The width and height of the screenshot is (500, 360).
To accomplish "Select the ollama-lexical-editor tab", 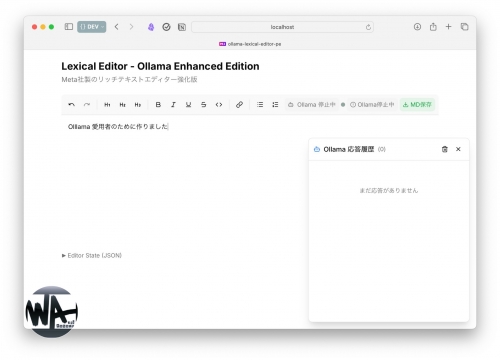I will (x=250, y=44).
